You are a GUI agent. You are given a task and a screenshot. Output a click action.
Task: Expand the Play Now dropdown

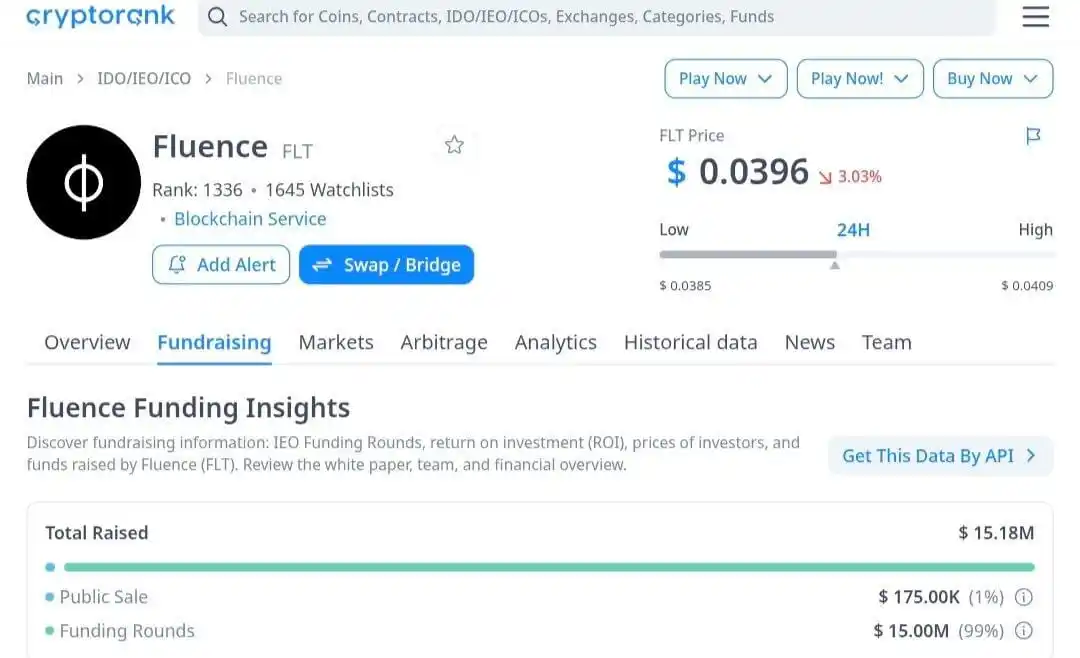(x=725, y=79)
